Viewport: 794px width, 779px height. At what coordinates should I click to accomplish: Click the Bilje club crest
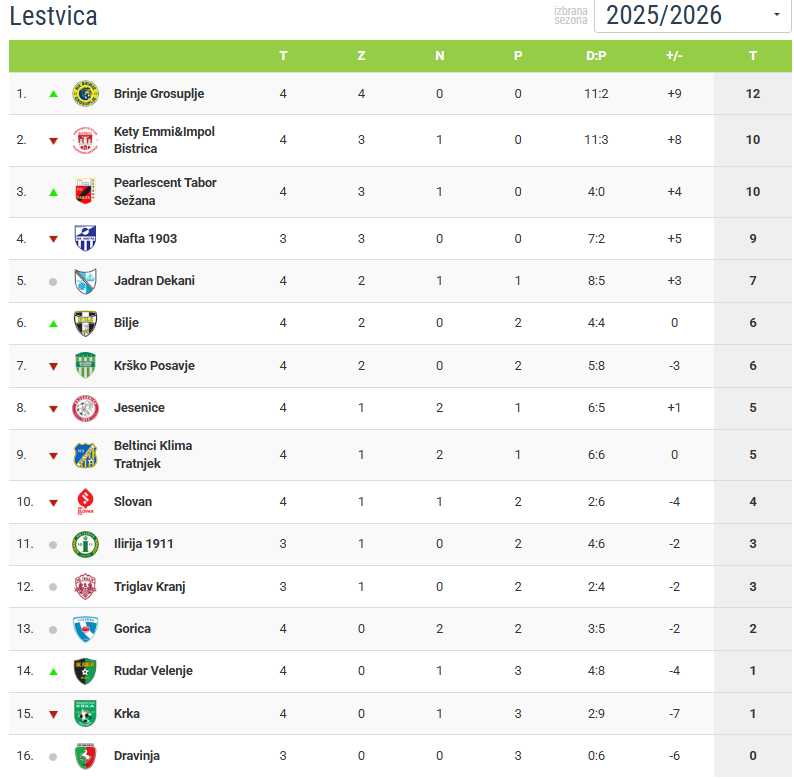coord(86,323)
